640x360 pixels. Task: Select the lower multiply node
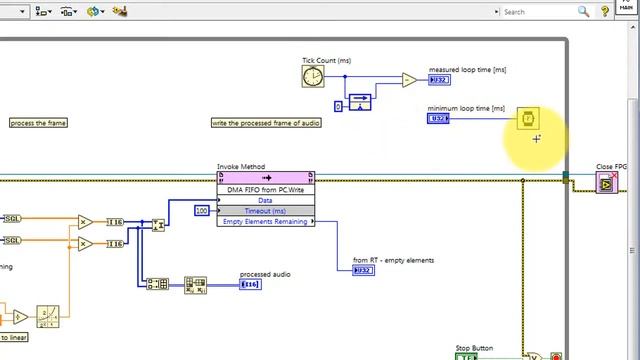pos(85,244)
